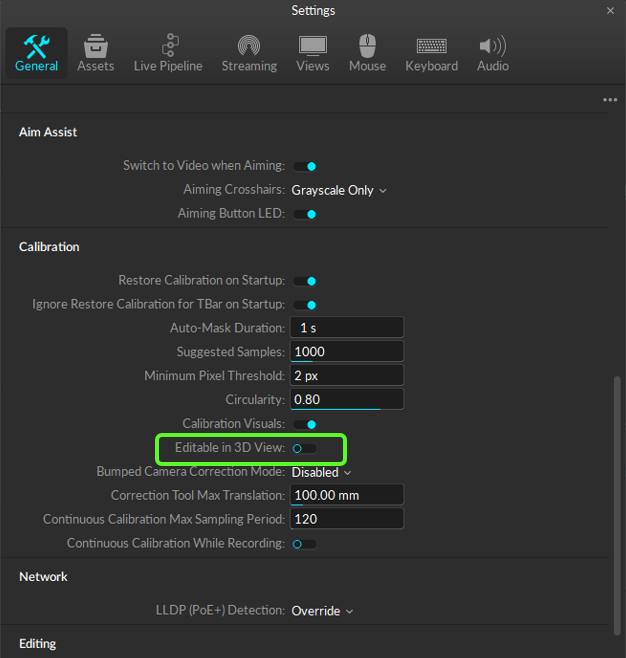Screen dimensions: 626x658
Task: Click the Aim Assist section heading
Action: point(48,132)
